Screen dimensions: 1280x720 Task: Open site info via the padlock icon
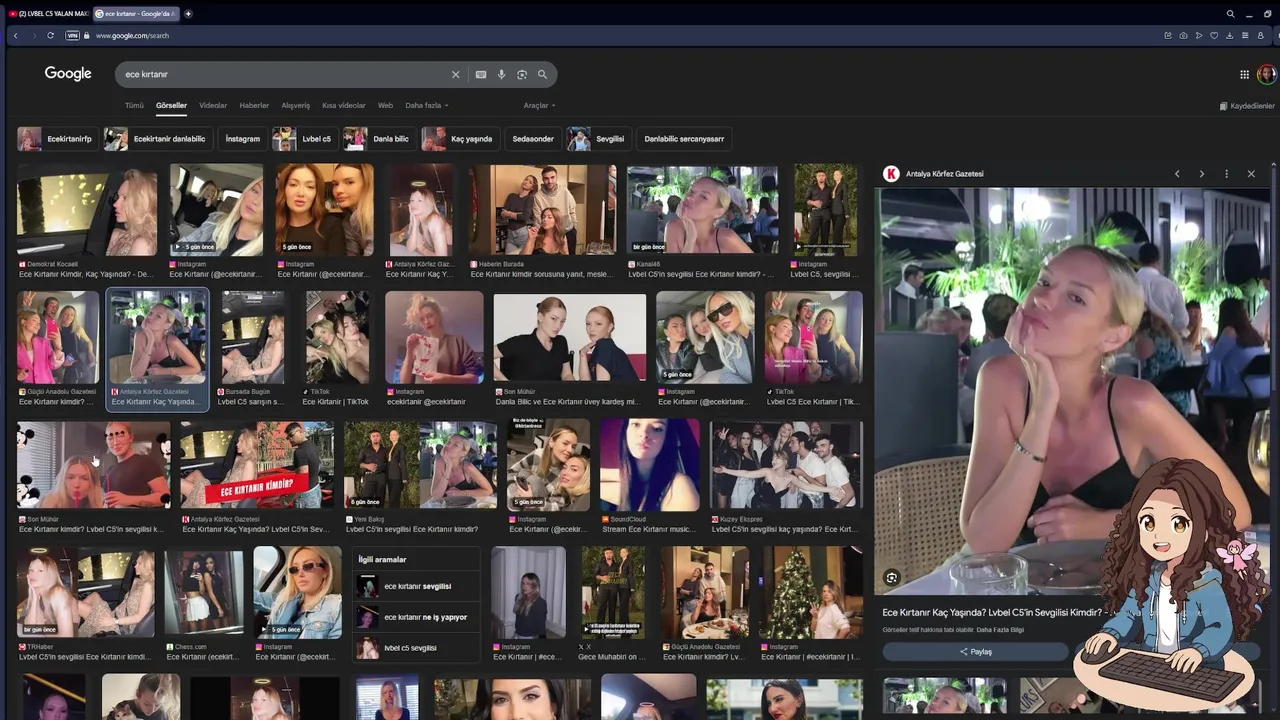pos(87,35)
